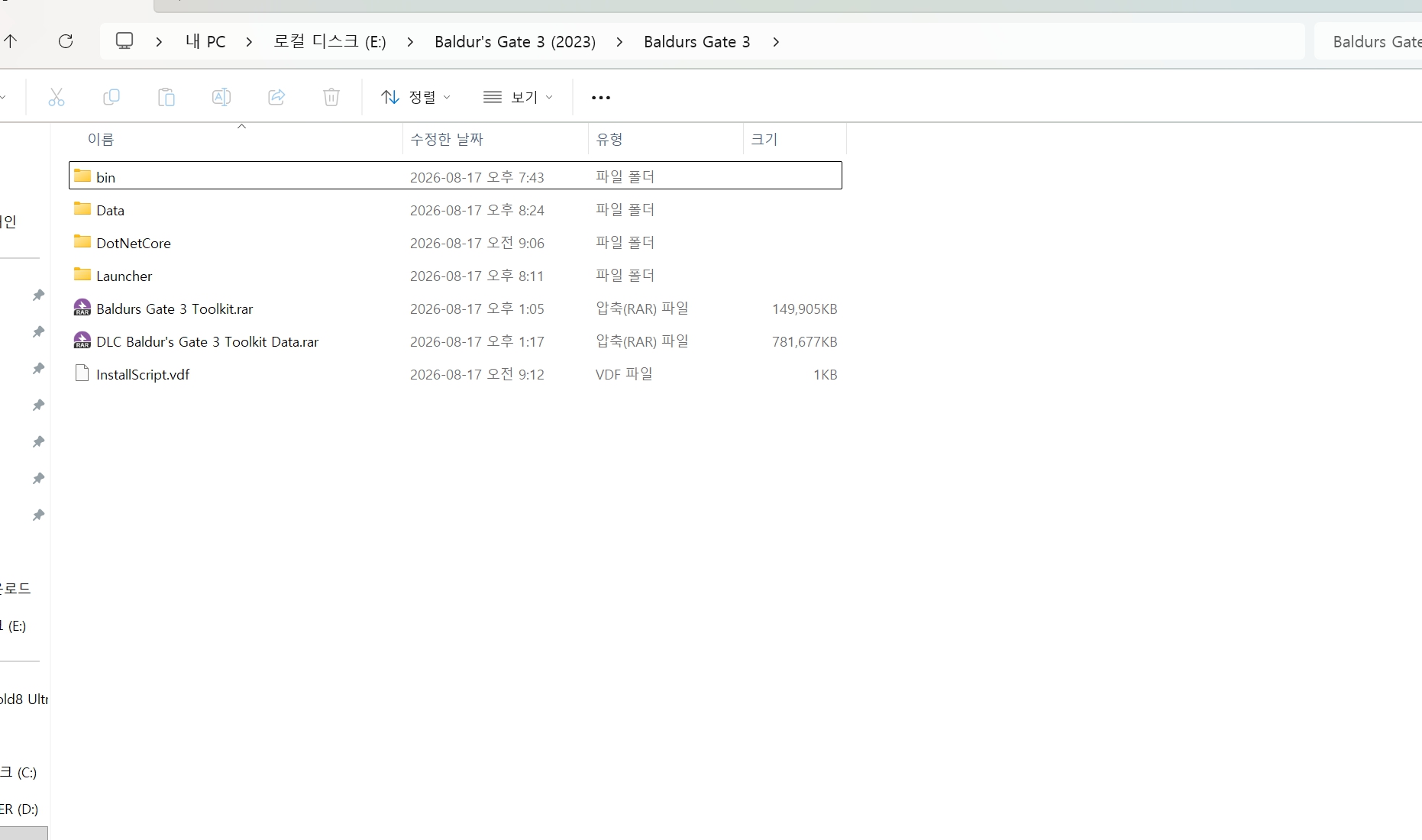1422x840 pixels.
Task: Go up one folder level with the up arrow
Action: coord(10,41)
